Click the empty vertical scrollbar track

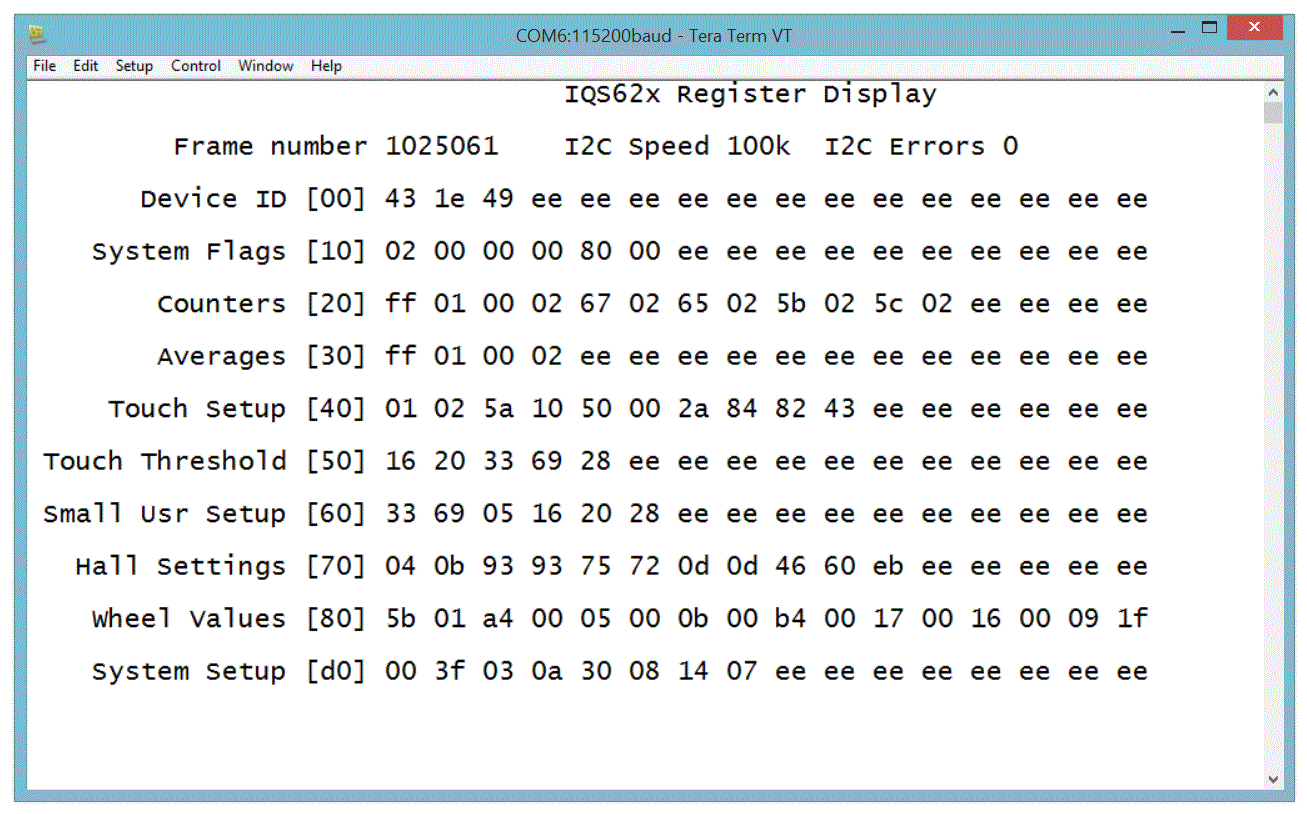1273,450
